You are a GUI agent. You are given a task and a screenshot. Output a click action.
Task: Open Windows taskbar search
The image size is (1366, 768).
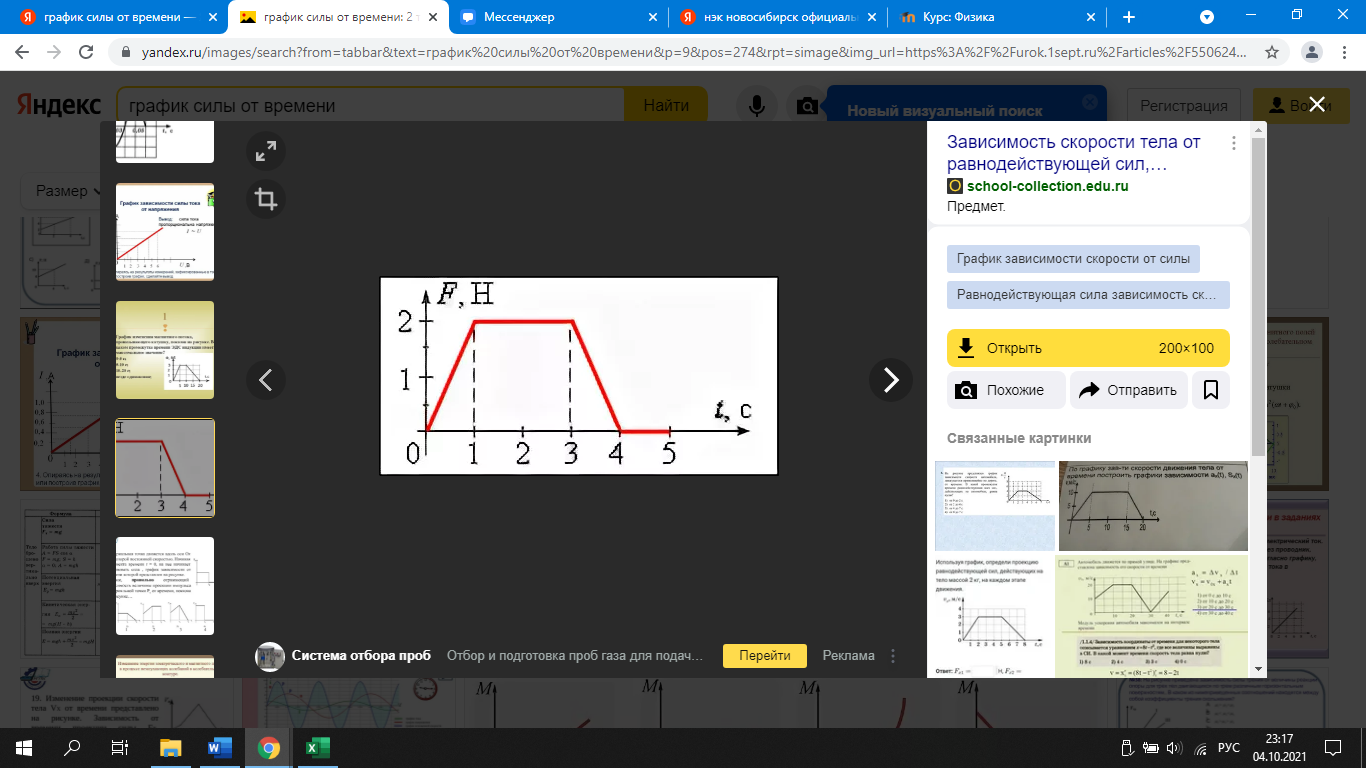coord(72,747)
